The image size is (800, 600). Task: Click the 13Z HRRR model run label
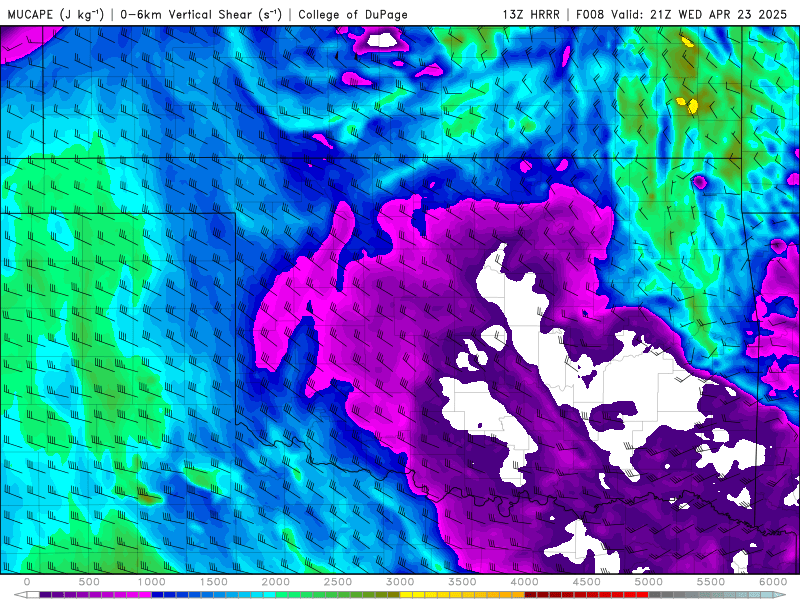point(531,14)
